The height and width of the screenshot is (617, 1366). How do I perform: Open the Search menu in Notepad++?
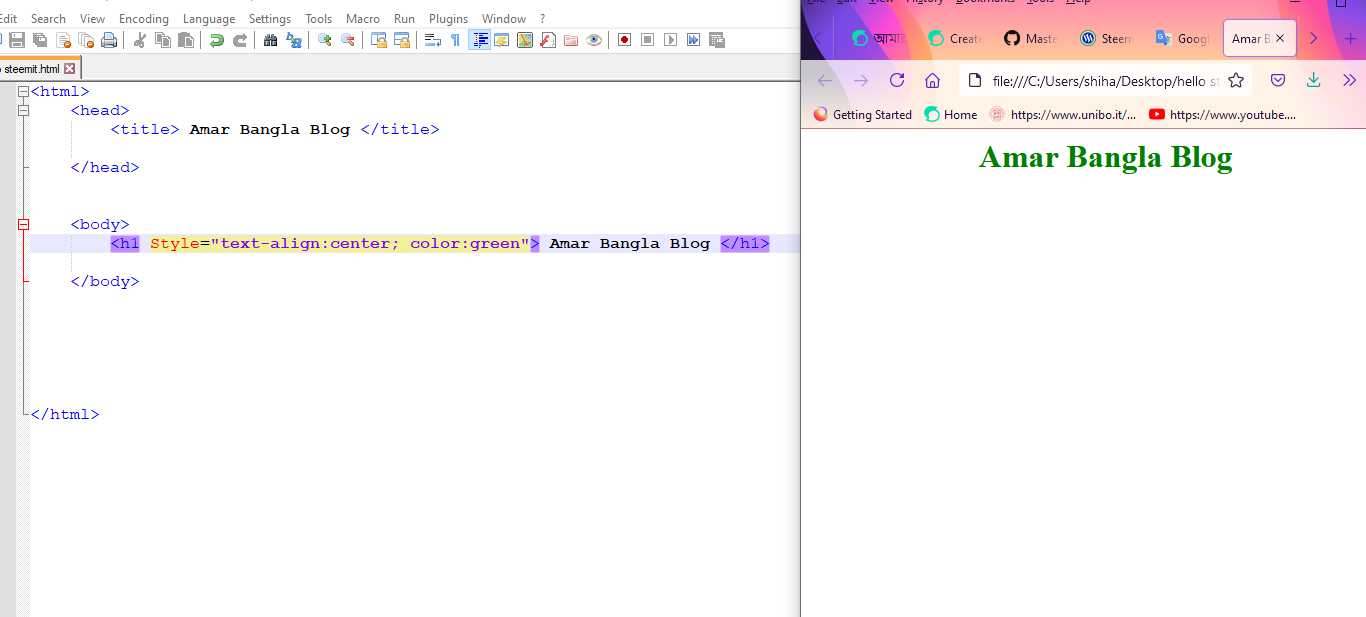[48, 19]
